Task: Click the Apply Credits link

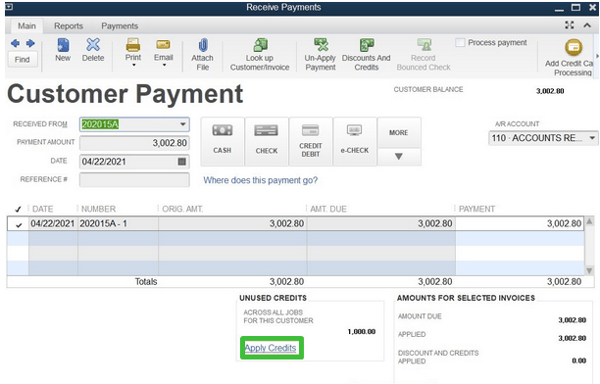Action: tap(271, 348)
